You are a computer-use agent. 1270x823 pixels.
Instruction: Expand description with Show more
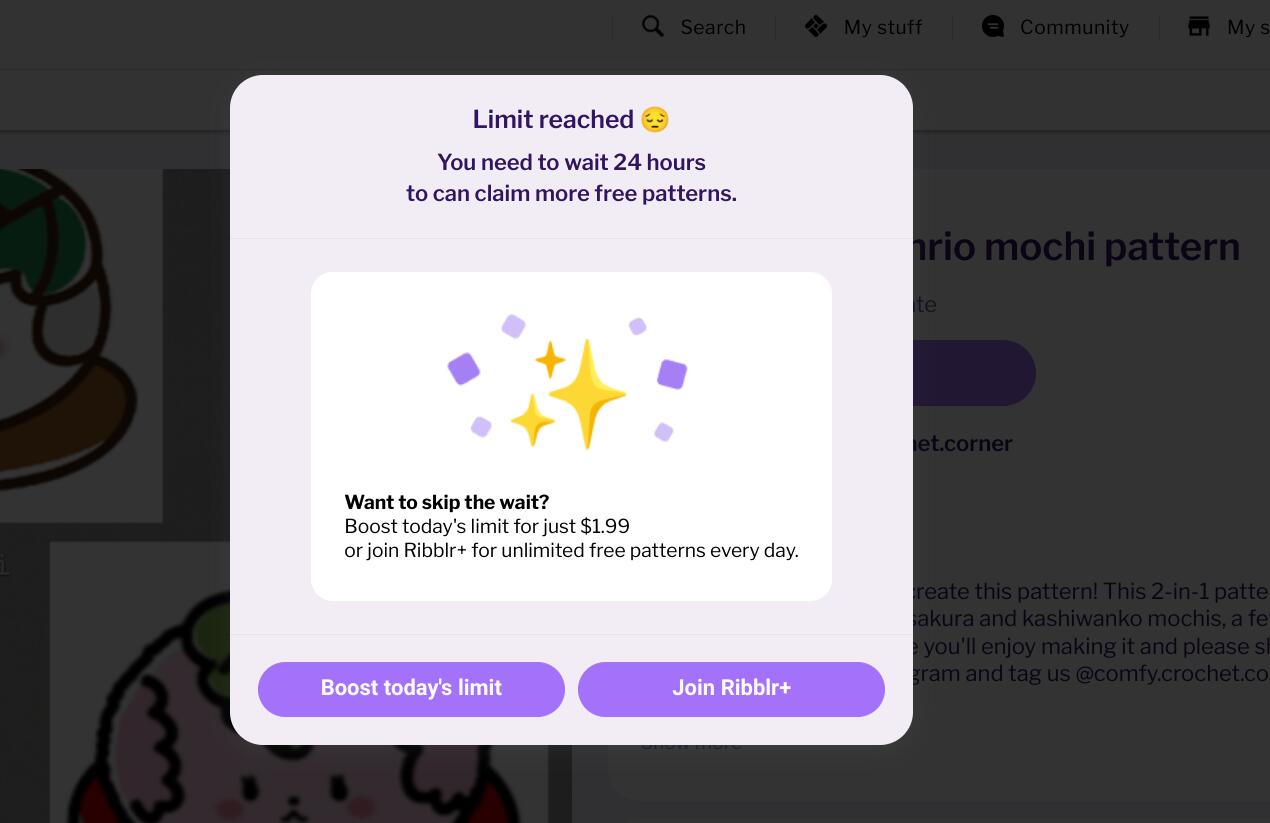[x=691, y=743]
